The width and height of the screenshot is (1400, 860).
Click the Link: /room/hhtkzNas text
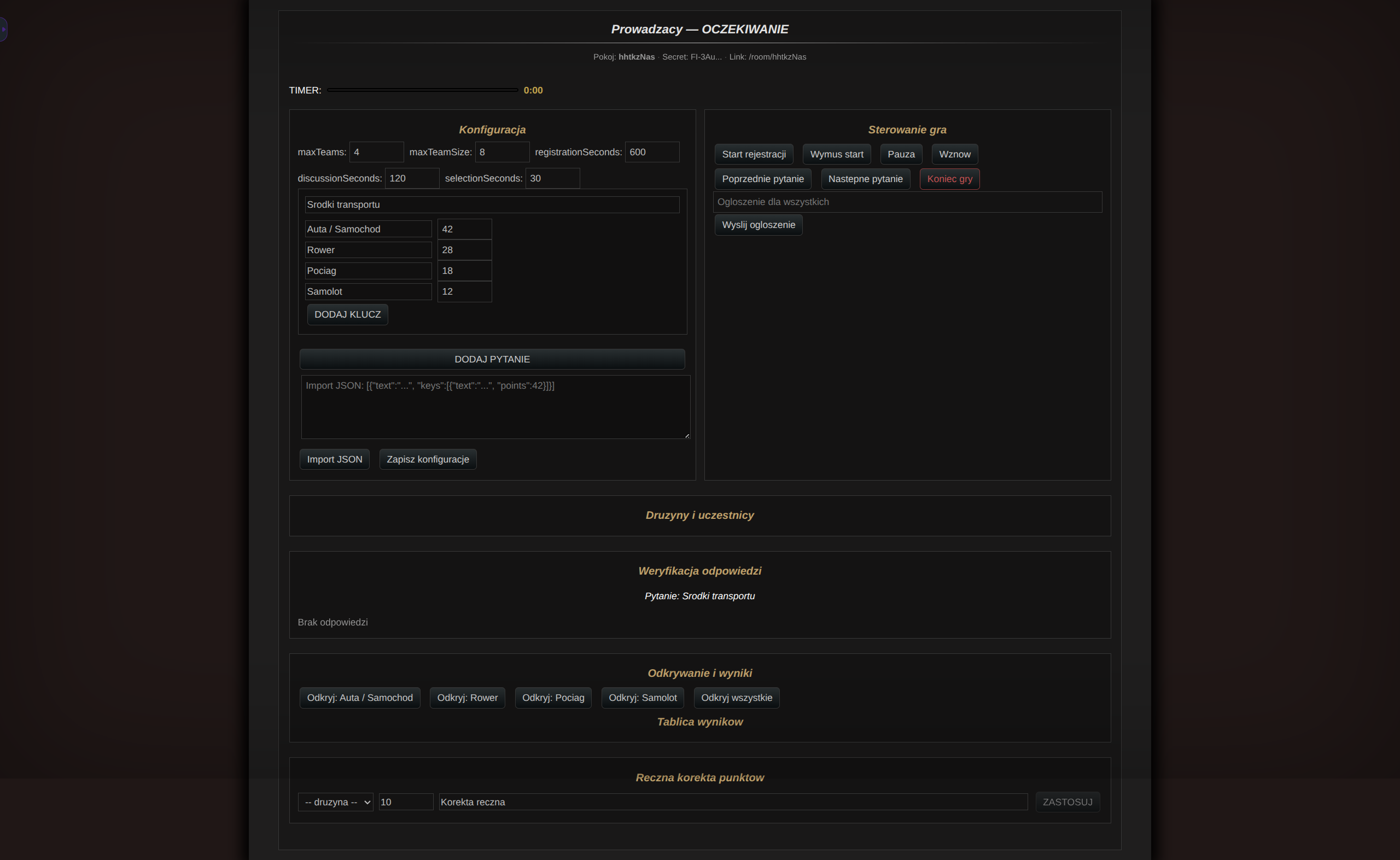pyautogui.click(x=767, y=57)
